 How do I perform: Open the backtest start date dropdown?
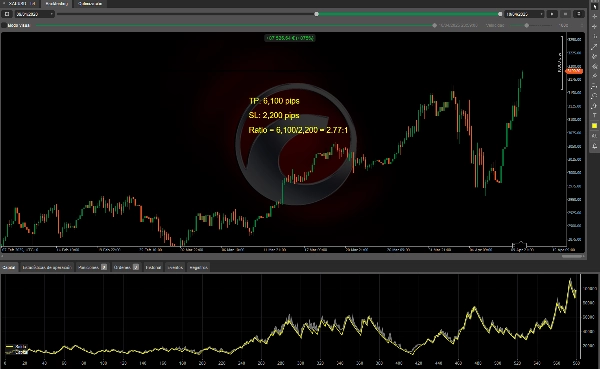coord(34,14)
